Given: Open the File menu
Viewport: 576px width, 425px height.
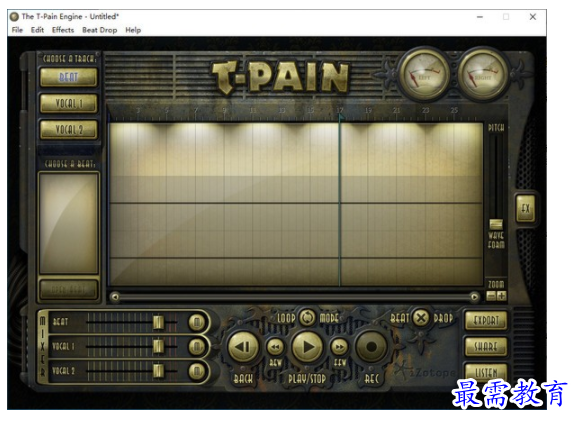Looking at the screenshot, I should coord(17,30).
